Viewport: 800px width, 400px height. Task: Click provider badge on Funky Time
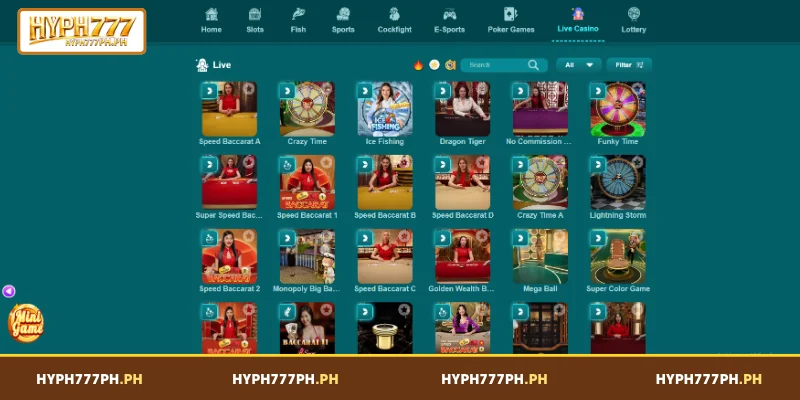coord(597,91)
